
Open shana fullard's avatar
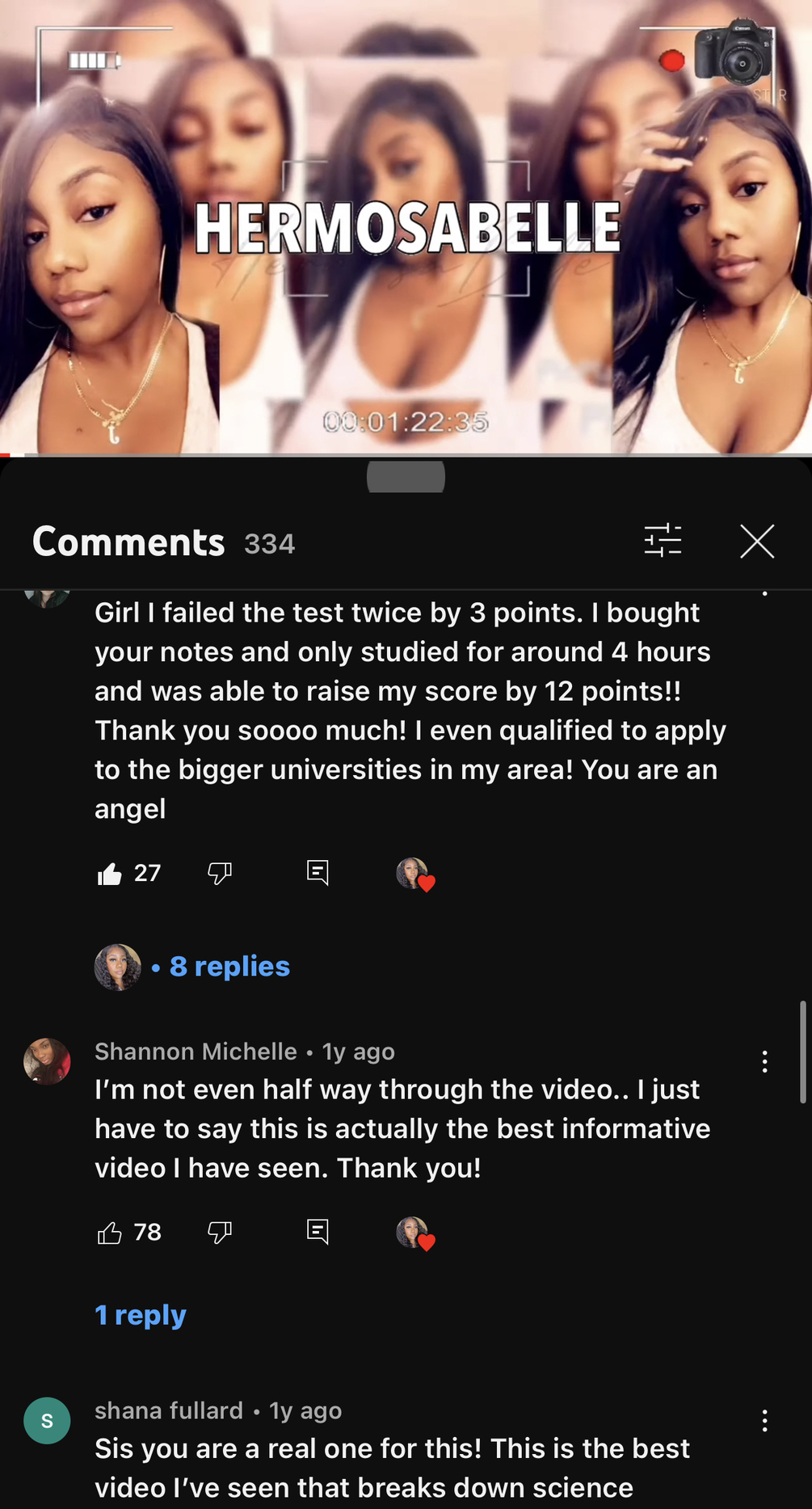(47, 1420)
